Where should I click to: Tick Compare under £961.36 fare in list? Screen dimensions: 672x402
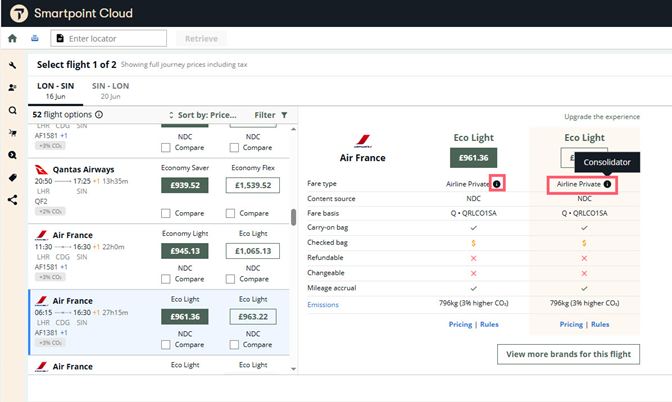click(166, 345)
